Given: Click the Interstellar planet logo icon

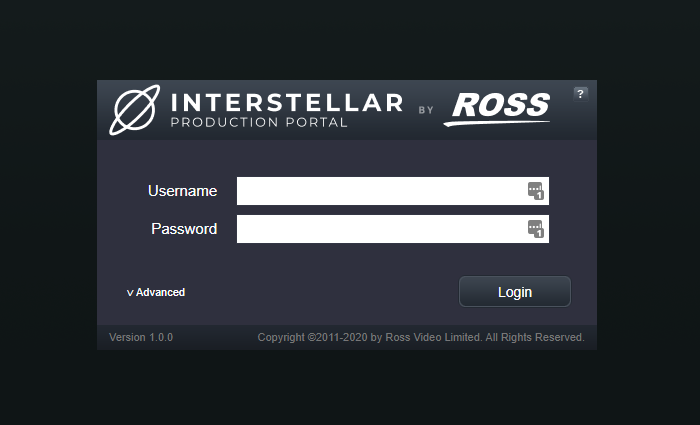Looking at the screenshot, I should point(133,110).
